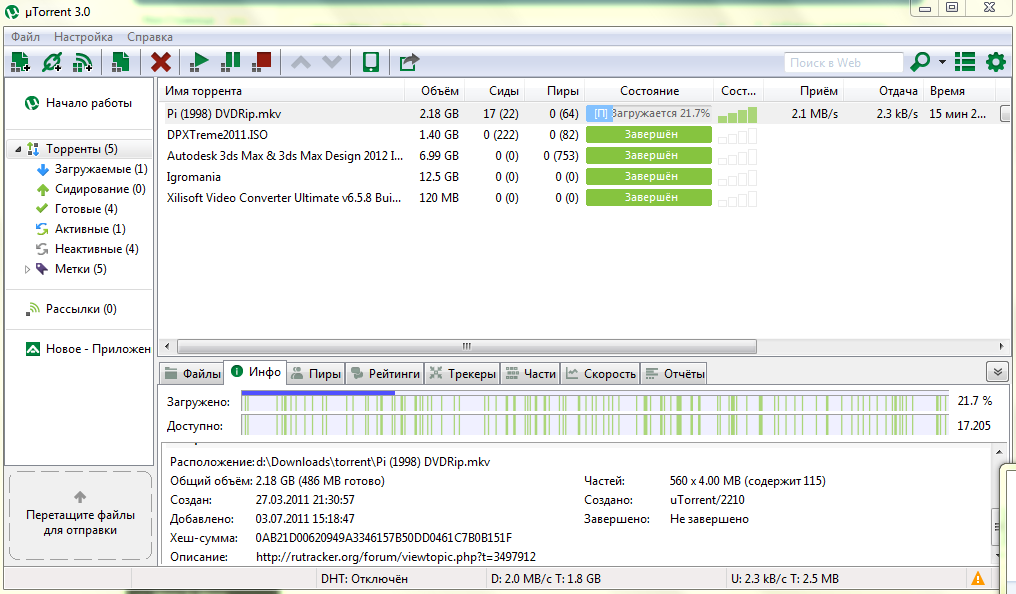
Task: Open the Настройка menu
Action: click(x=83, y=36)
